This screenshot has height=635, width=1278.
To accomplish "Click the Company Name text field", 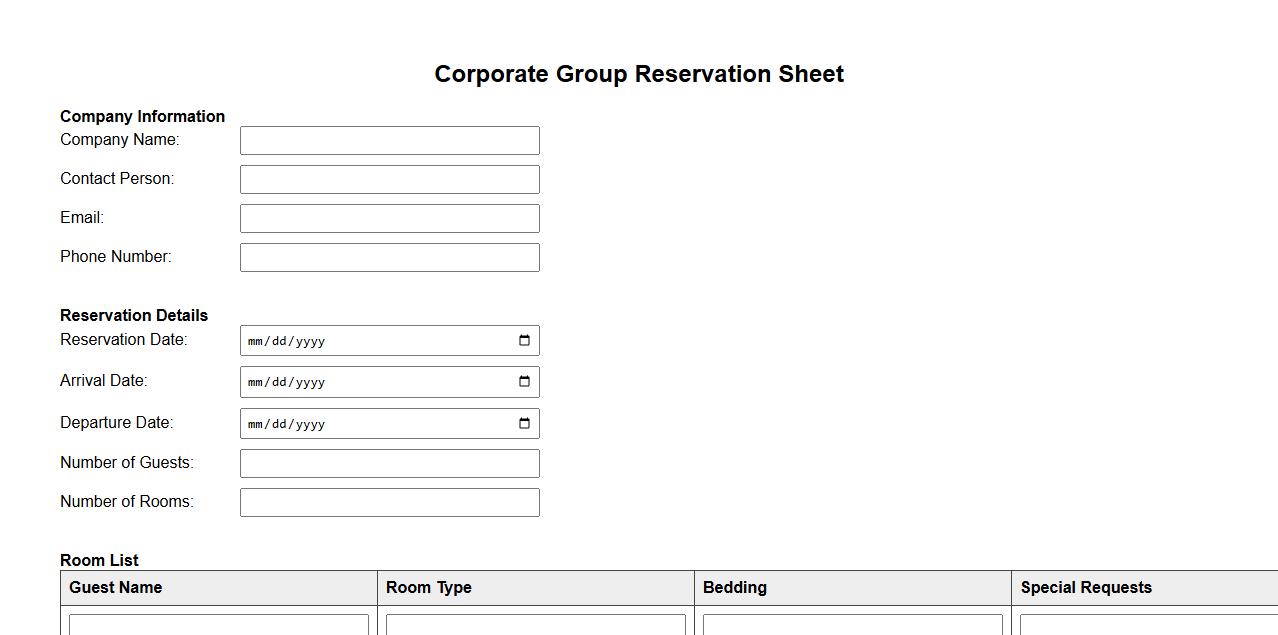I will click(x=389, y=141).
